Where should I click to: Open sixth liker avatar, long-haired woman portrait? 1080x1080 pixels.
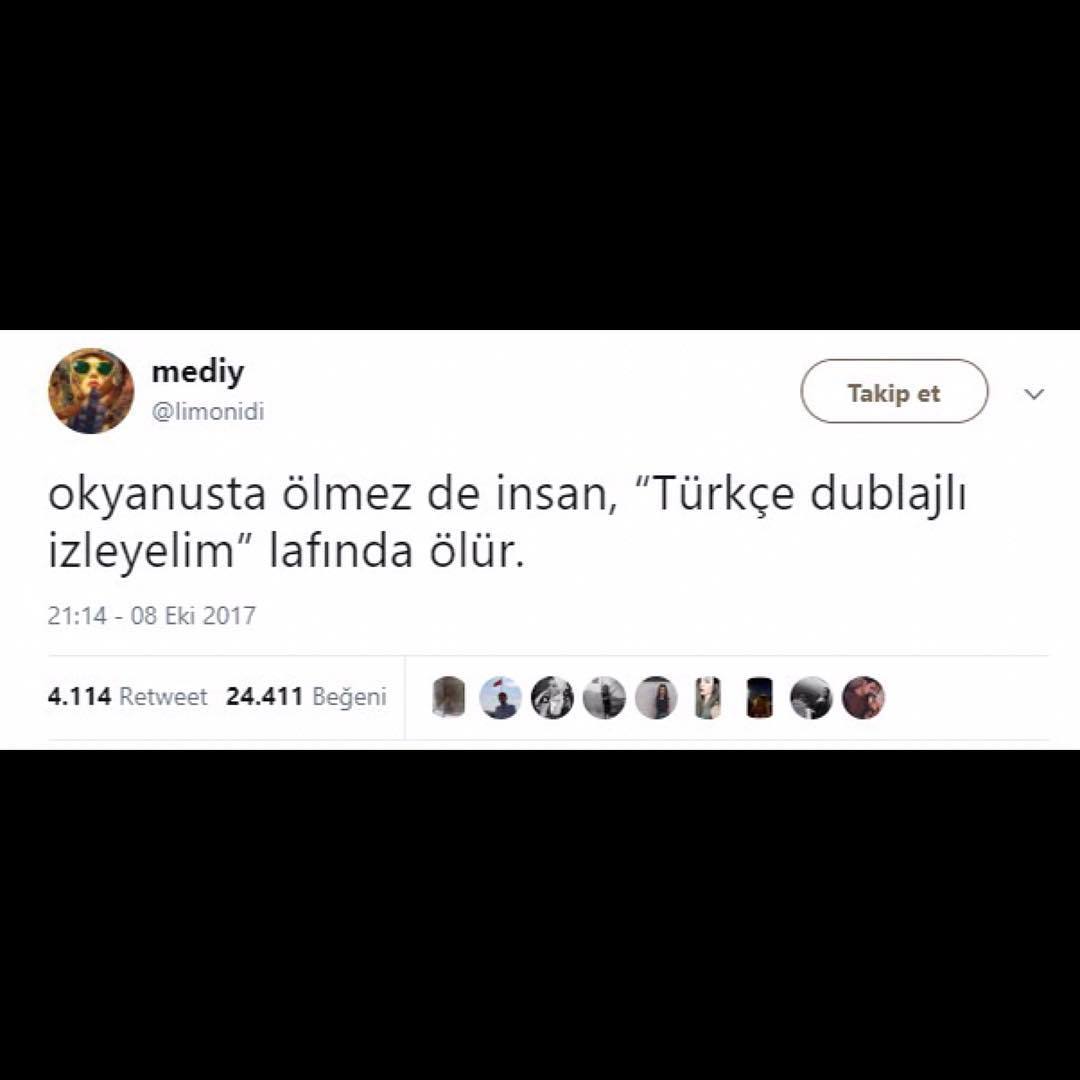[707, 698]
